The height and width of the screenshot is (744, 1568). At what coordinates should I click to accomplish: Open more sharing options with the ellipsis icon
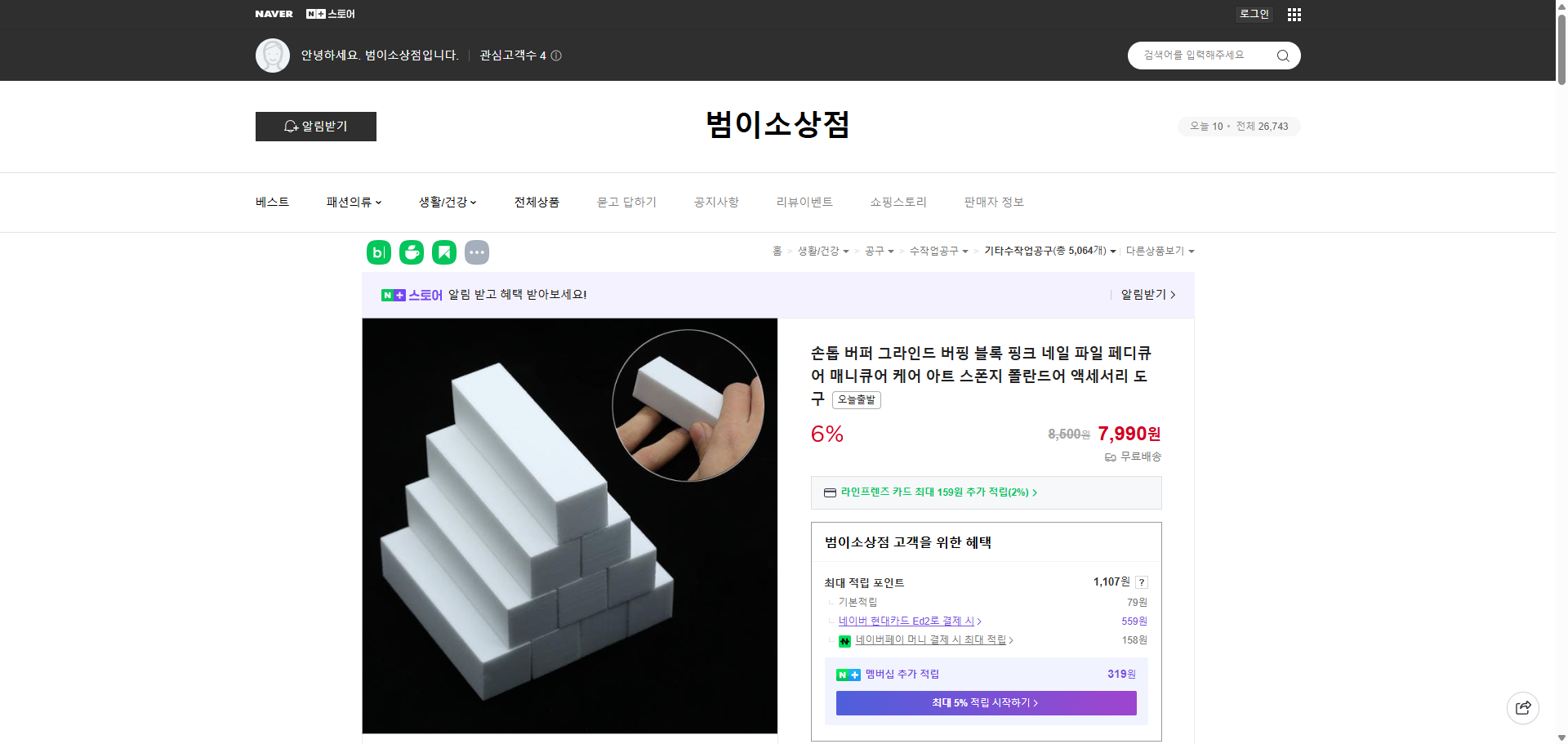477,252
